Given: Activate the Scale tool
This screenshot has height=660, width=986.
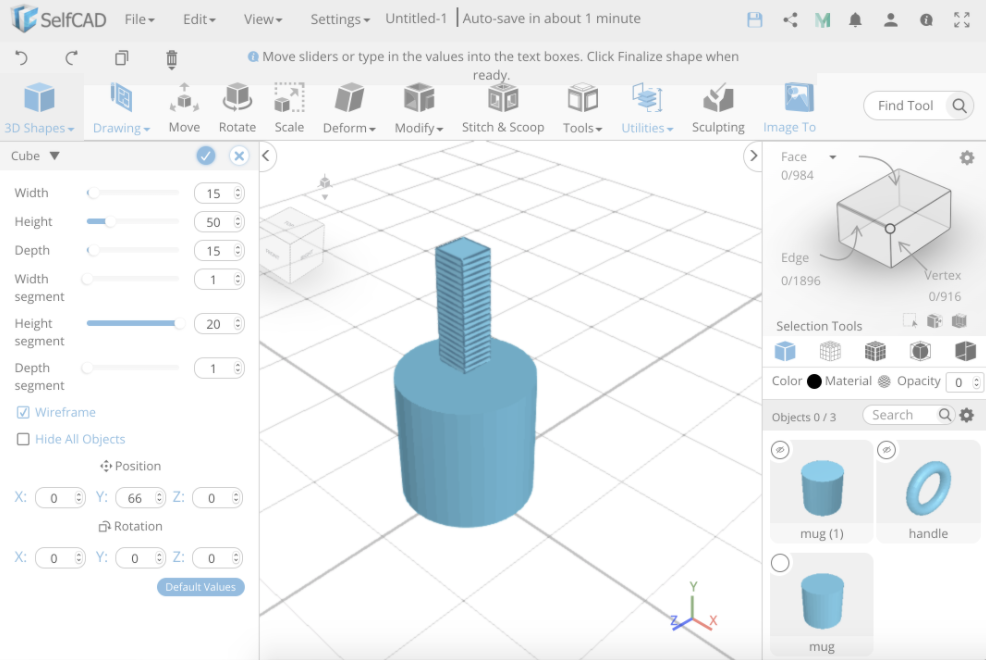Looking at the screenshot, I should 289,107.
